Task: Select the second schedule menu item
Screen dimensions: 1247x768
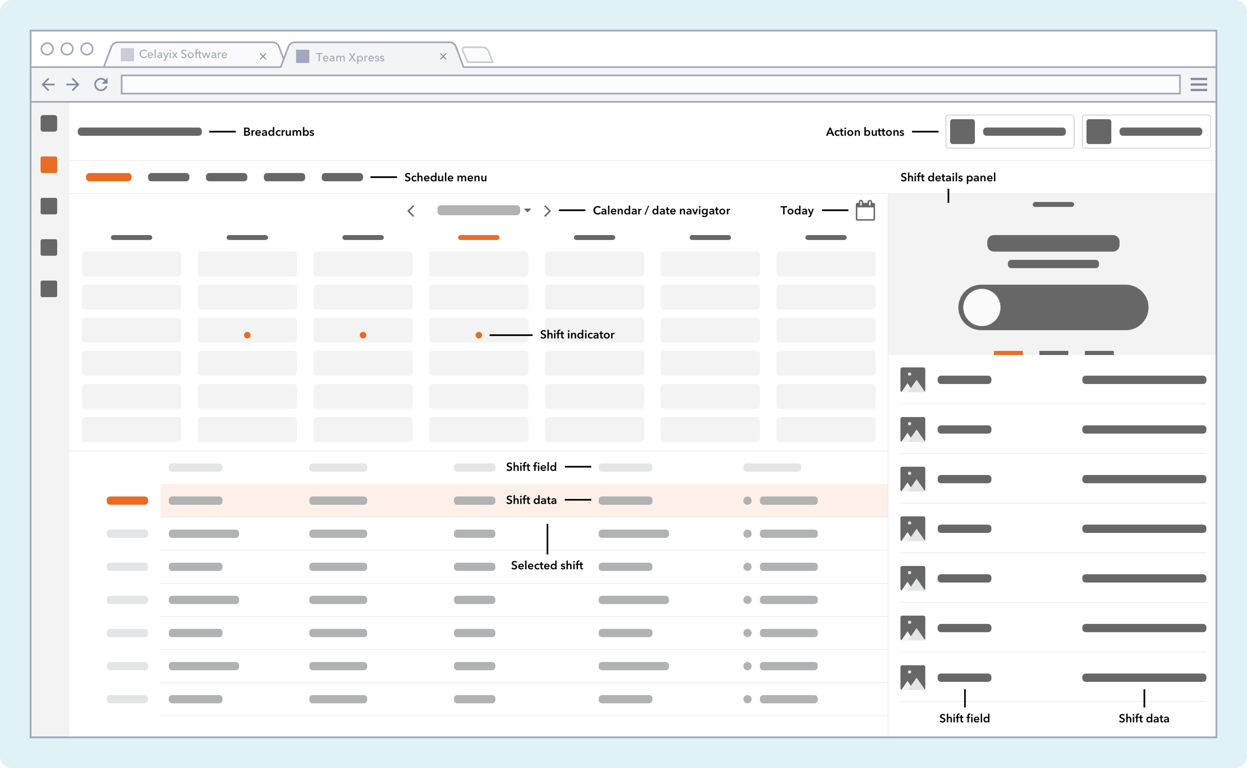Action: coord(168,177)
